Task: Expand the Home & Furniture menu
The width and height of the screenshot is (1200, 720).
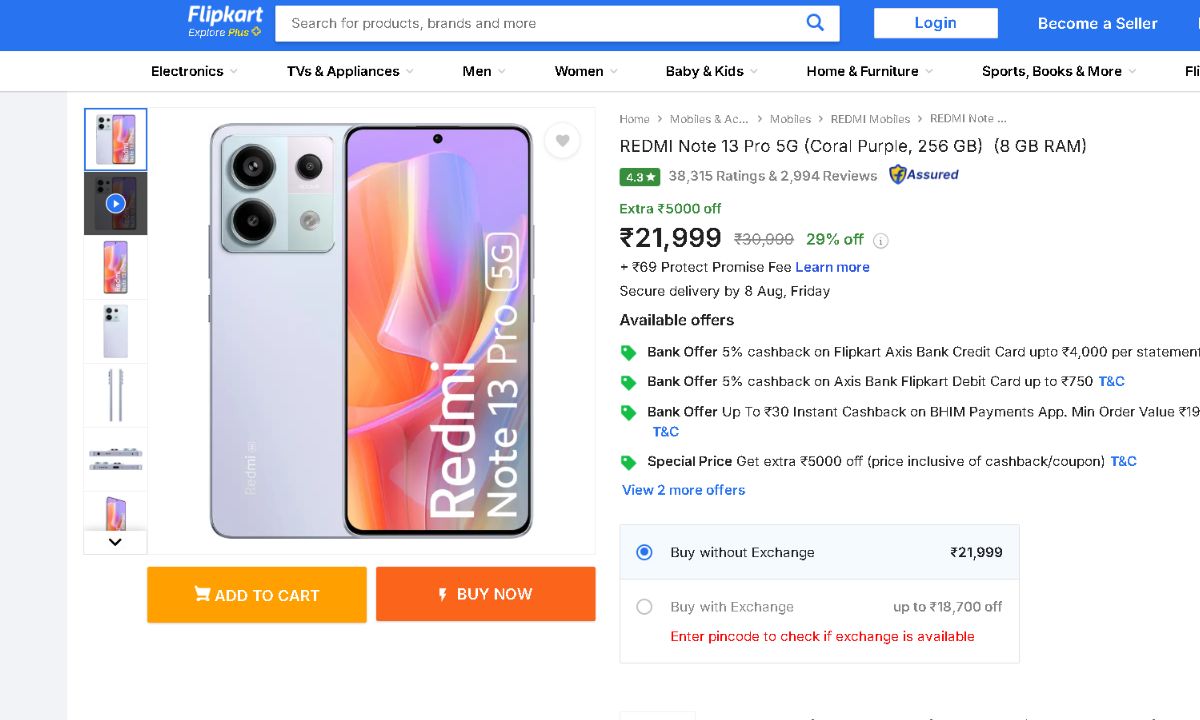Action: pos(869,71)
